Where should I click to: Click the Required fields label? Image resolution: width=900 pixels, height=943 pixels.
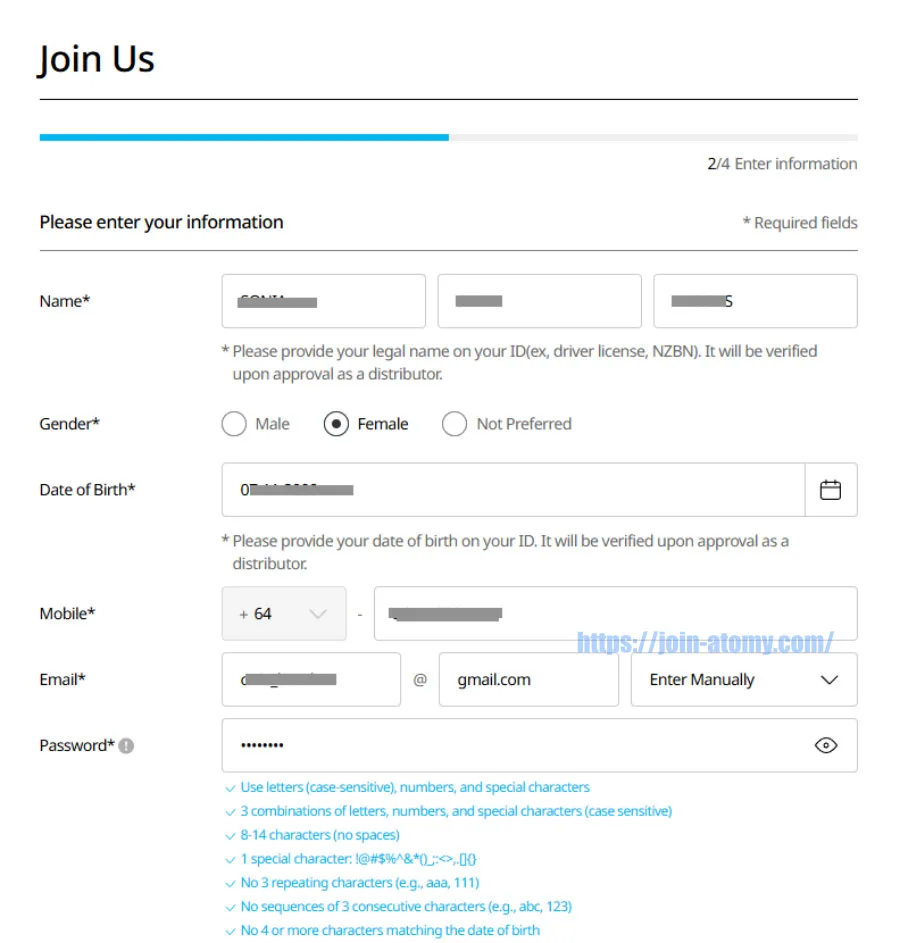800,223
